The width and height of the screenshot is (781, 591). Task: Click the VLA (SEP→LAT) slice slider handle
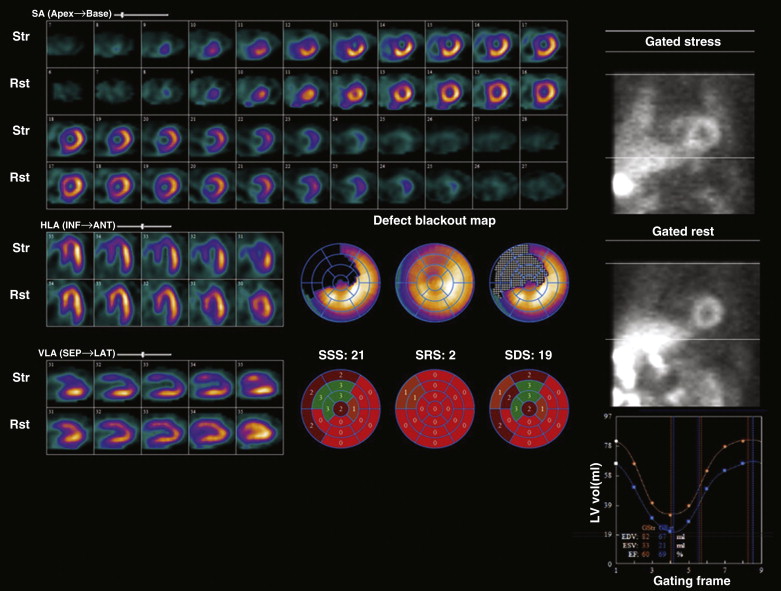tap(144, 353)
